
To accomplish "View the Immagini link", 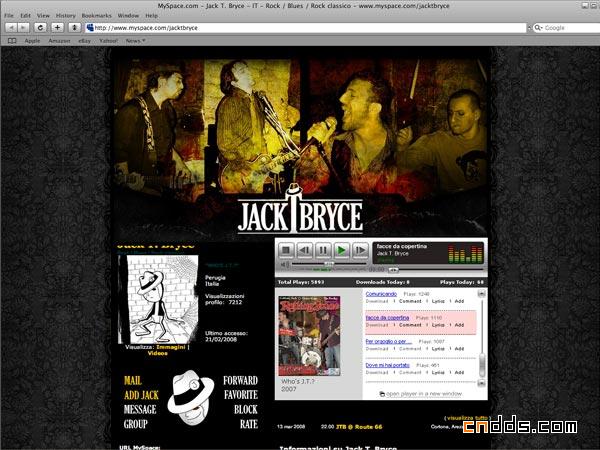I will [x=171, y=347].
